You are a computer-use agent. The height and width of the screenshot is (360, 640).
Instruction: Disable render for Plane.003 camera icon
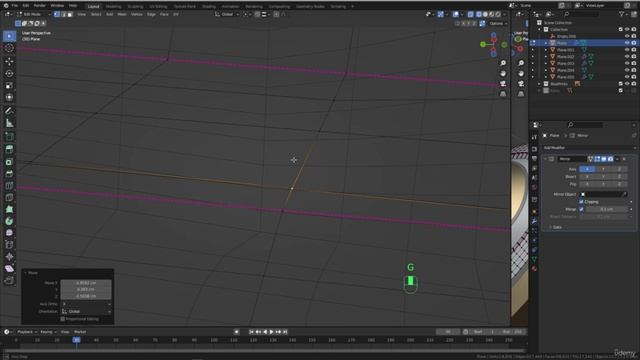pos(633,63)
